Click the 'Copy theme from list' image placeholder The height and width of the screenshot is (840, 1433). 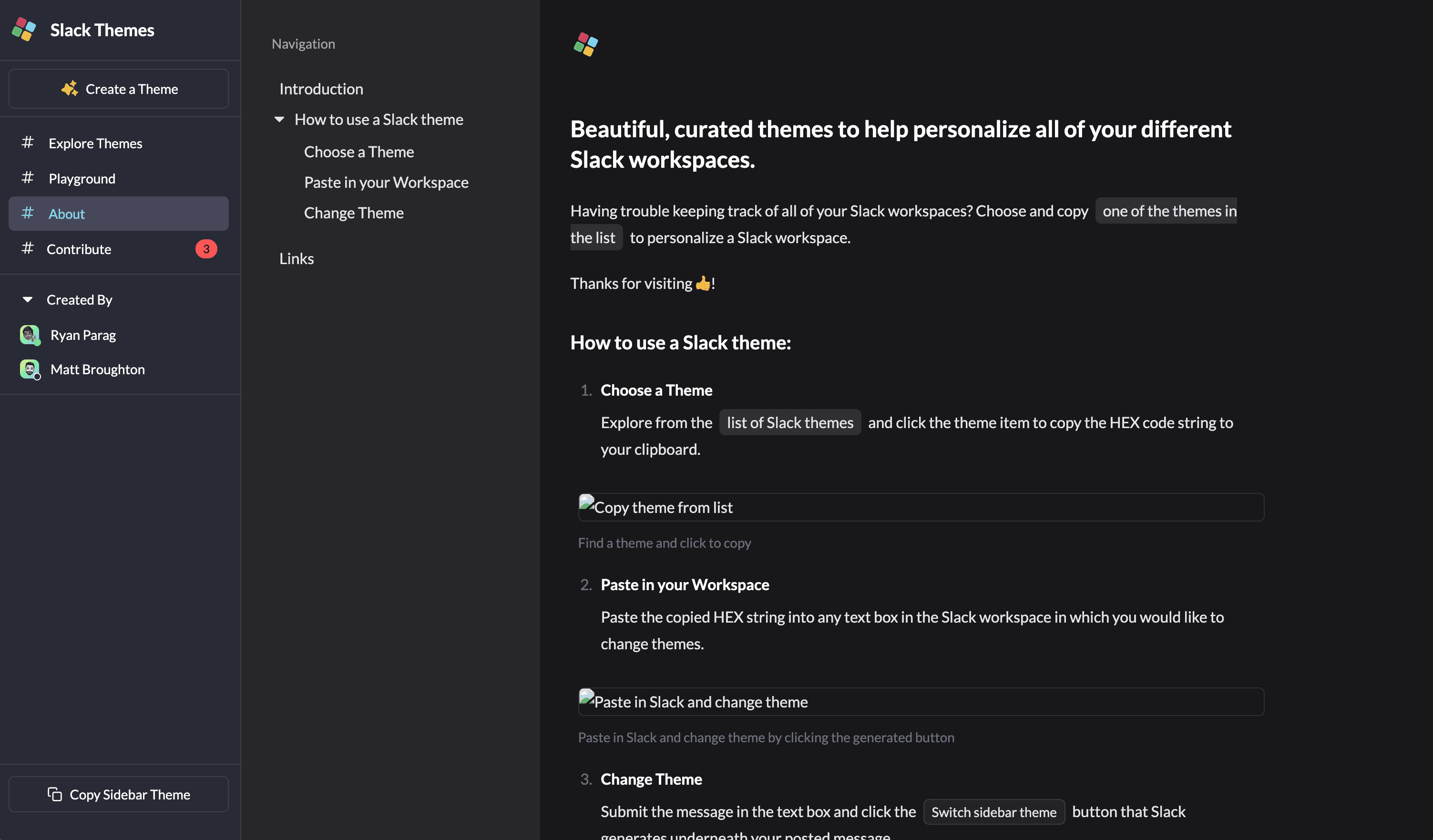click(921, 507)
